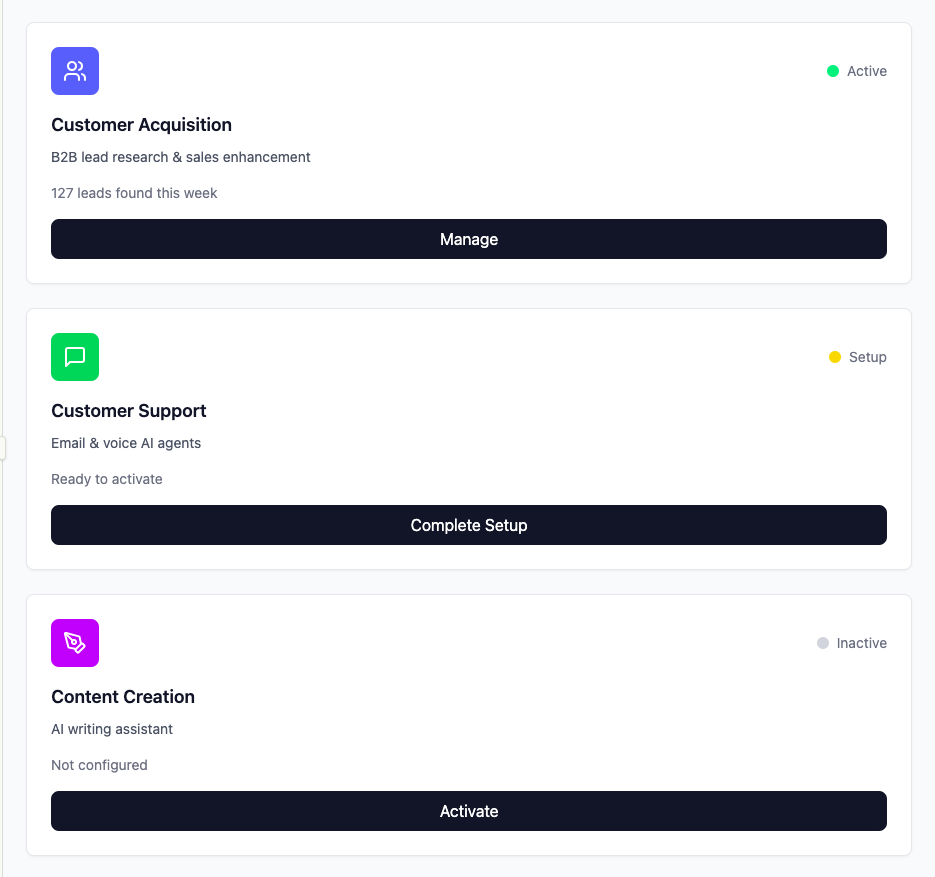Select the Customer Support heading
Image resolution: width=935 pixels, height=877 pixels.
129,411
